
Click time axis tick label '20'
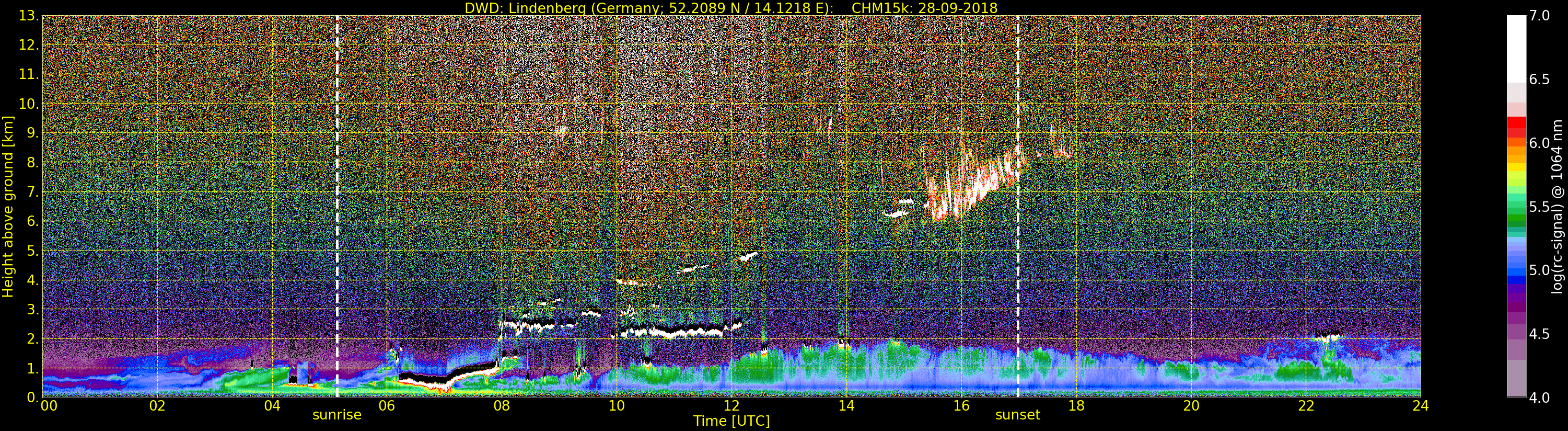tap(1191, 406)
